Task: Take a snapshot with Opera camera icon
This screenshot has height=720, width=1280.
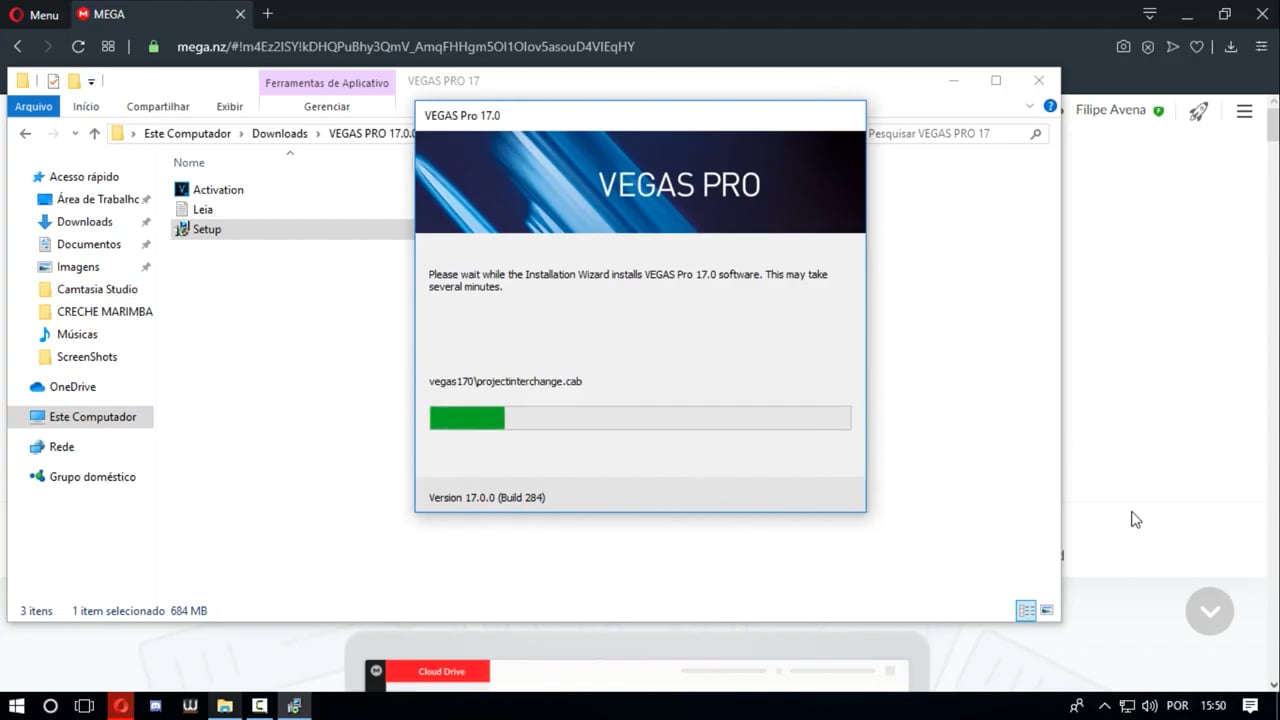Action: click(1124, 46)
